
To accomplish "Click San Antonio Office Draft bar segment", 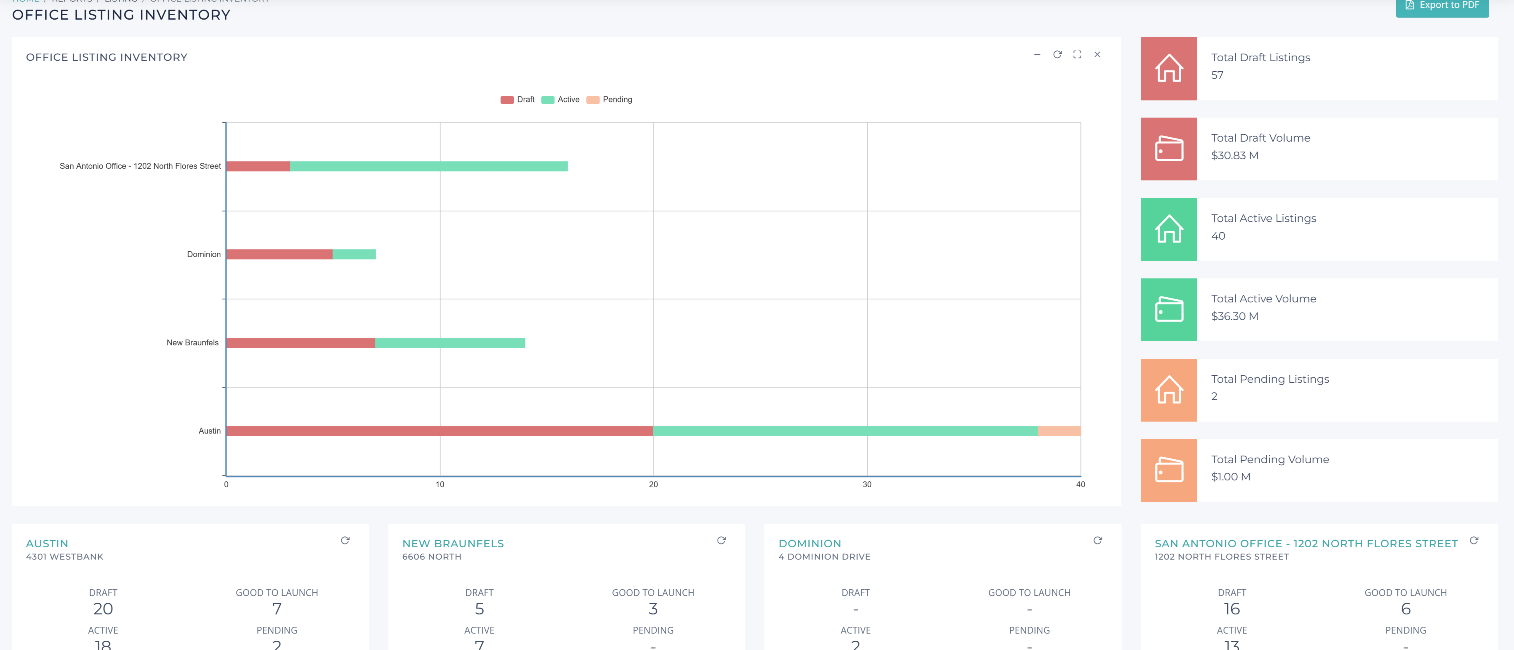I will pyautogui.click(x=258, y=166).
